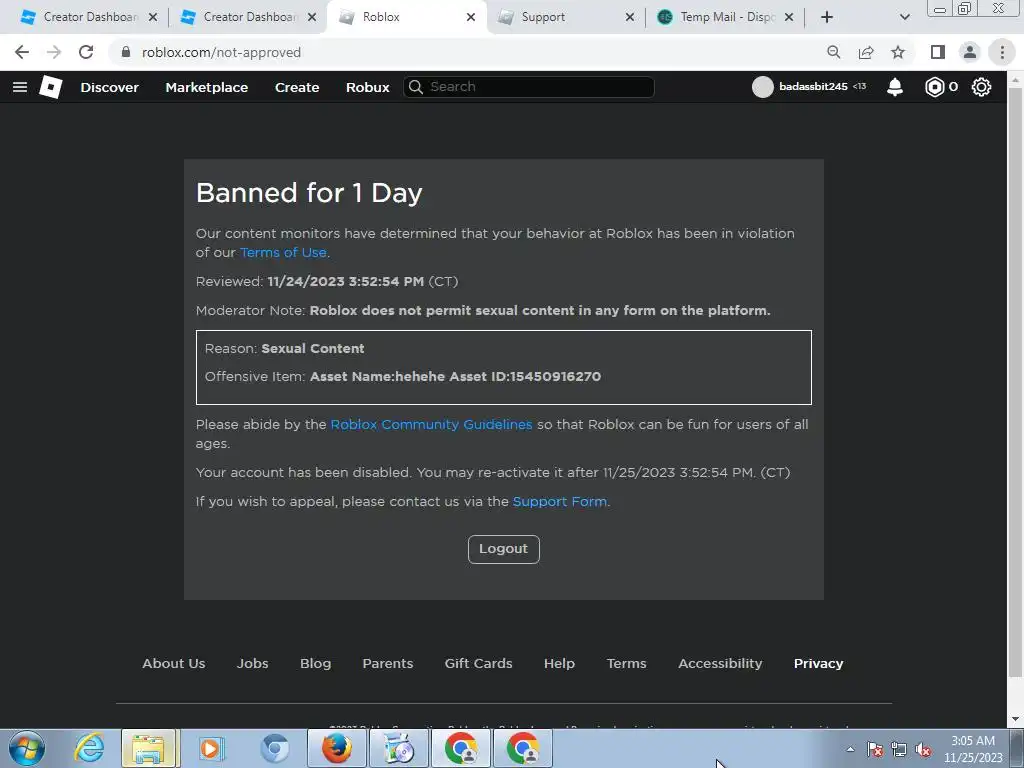Open the Windows Start button
Screen dimensions: 1024x768
27,748
